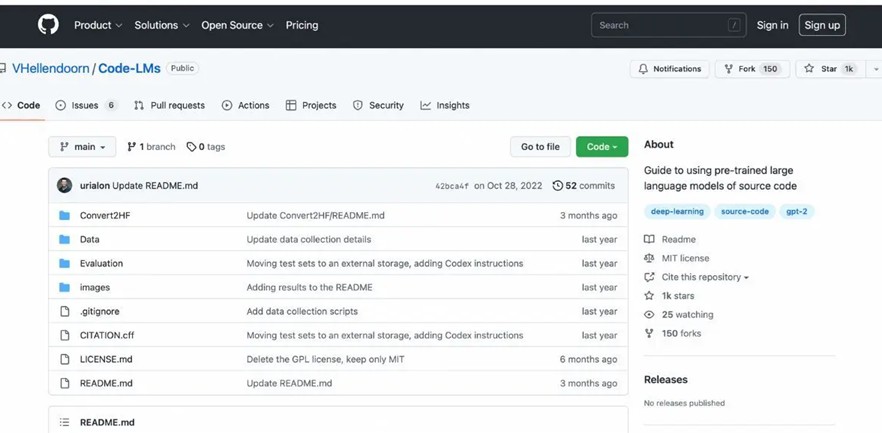Open 'Update data collection details' commit message
The height and width of the screenshot is (433, 882).
pyautogui.click(x=309, y=240)
